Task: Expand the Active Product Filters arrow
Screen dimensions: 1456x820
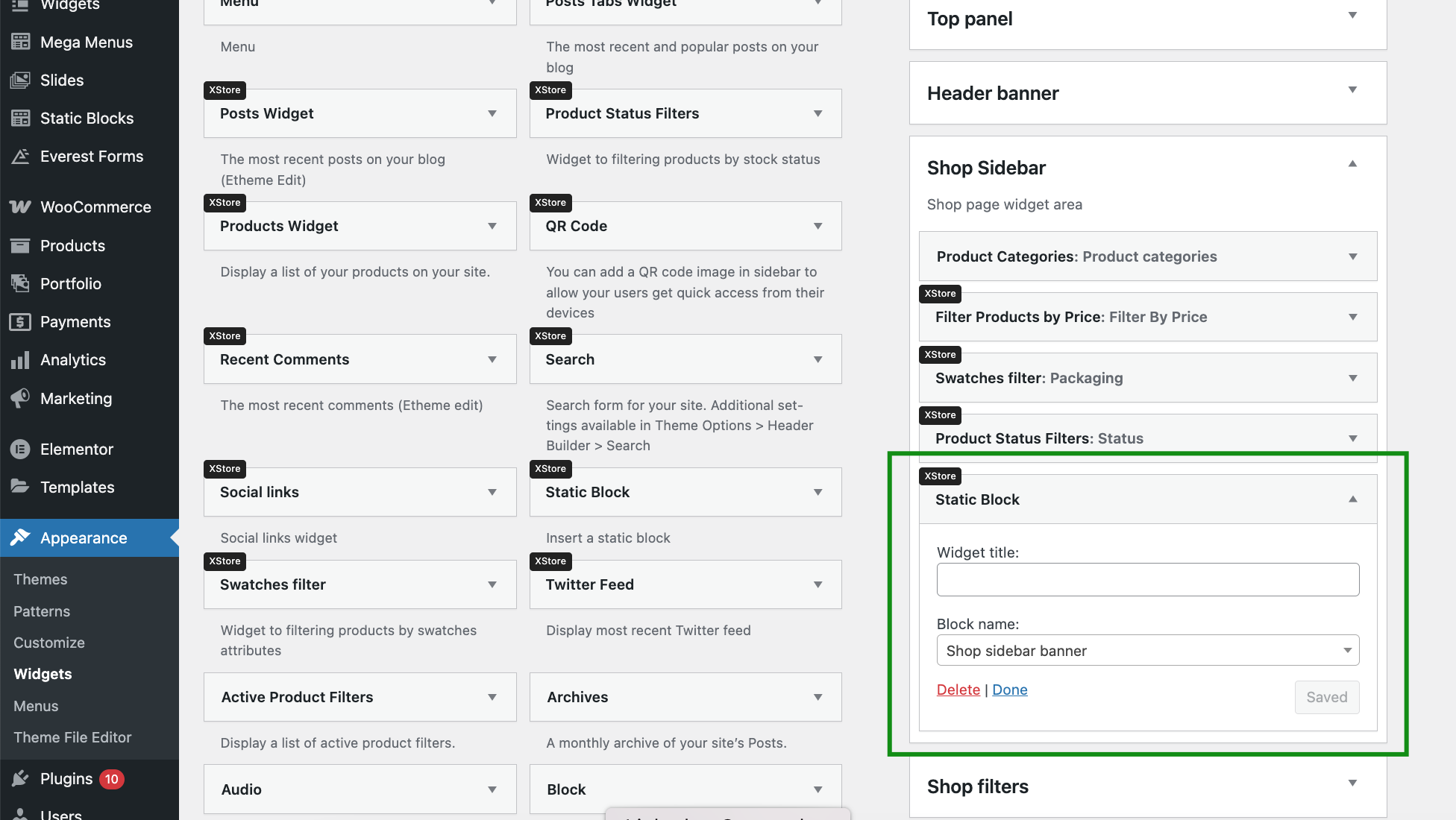Action: (x=492, y=697)
